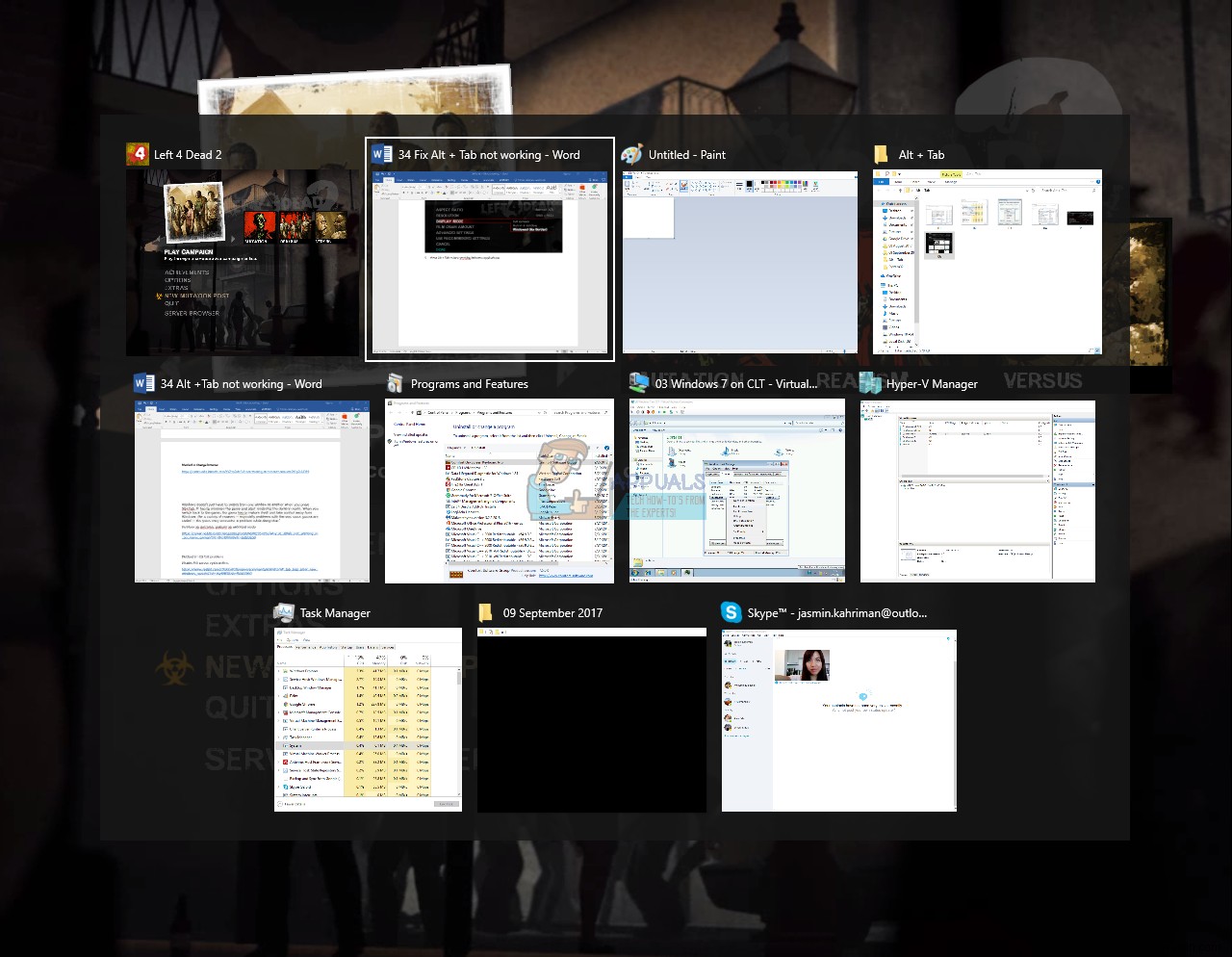Click the 'Programs and Features' title text
The height and width of the screenshot is (957, 1232).
click(470, 383)
